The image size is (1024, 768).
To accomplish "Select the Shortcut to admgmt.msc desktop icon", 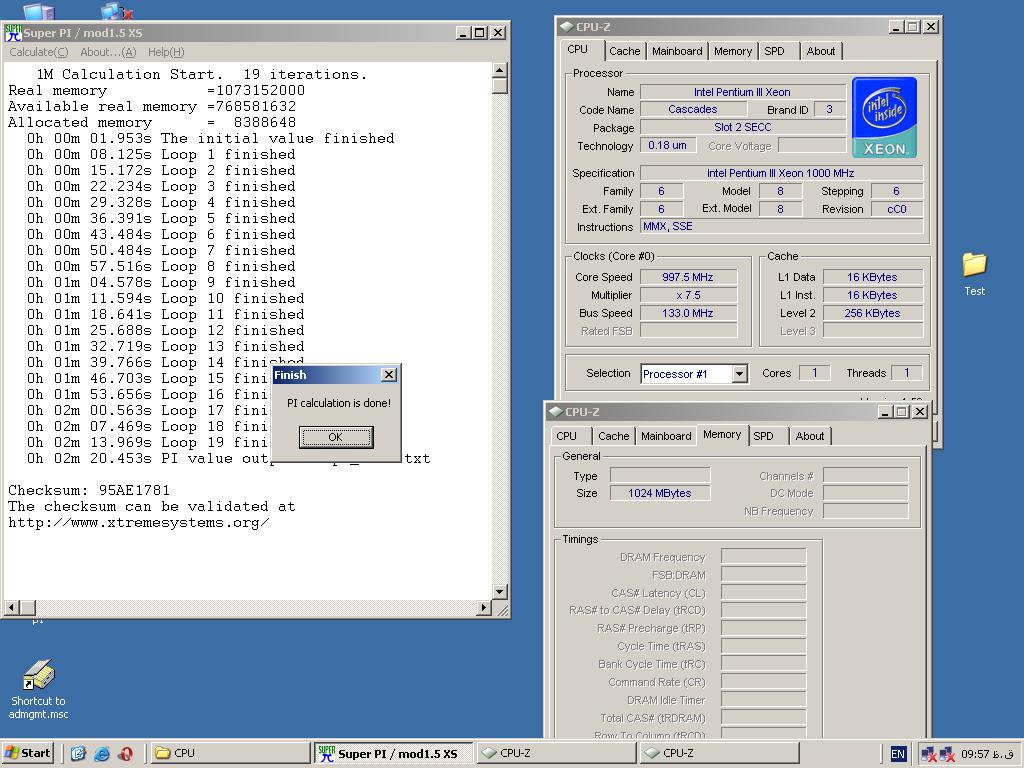I will tap(39, 690).
